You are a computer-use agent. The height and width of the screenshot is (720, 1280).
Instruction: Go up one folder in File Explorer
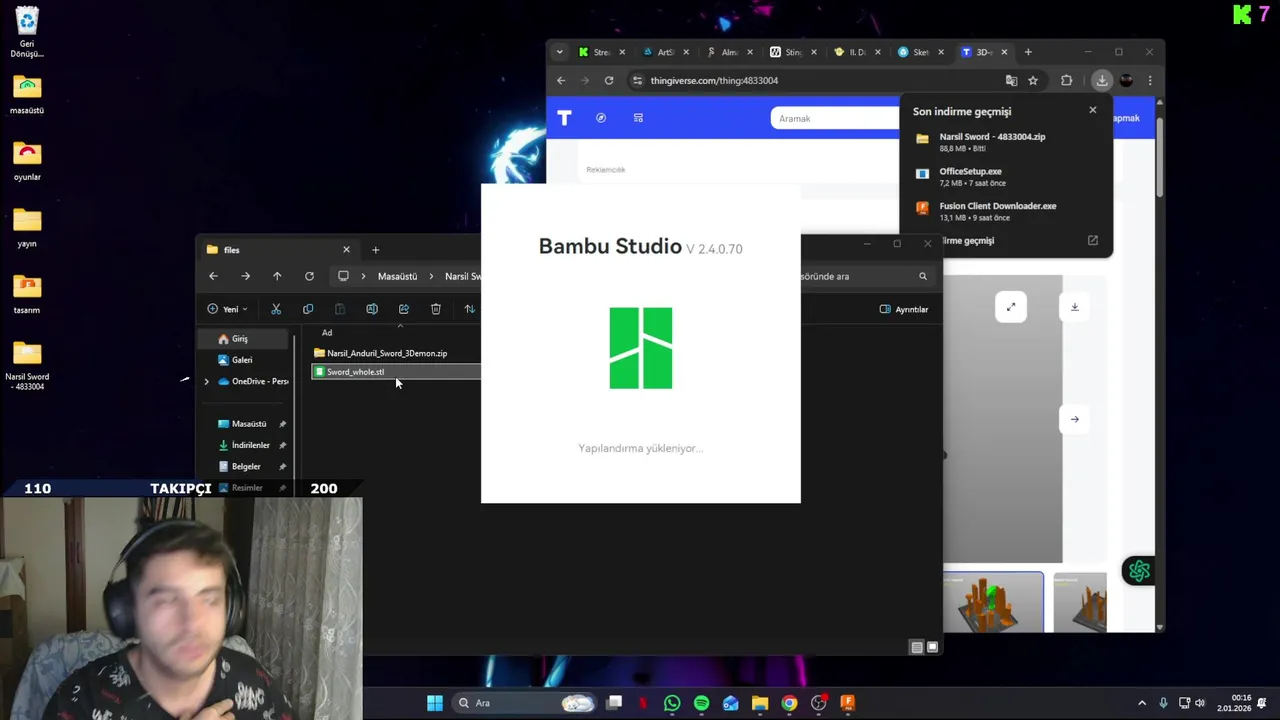click(277, 276)
